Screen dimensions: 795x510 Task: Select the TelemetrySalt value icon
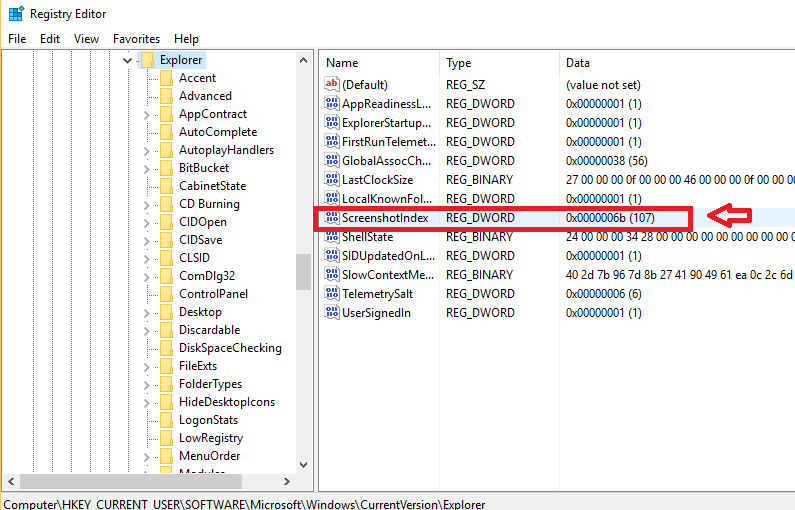pos(332,294)
